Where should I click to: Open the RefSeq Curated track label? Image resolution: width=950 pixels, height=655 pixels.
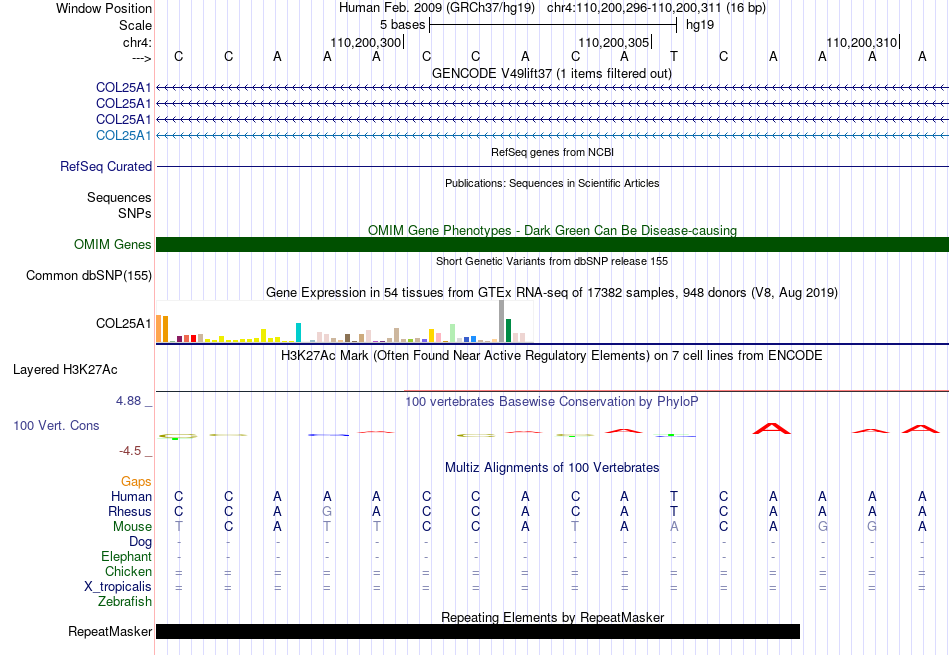106,166
